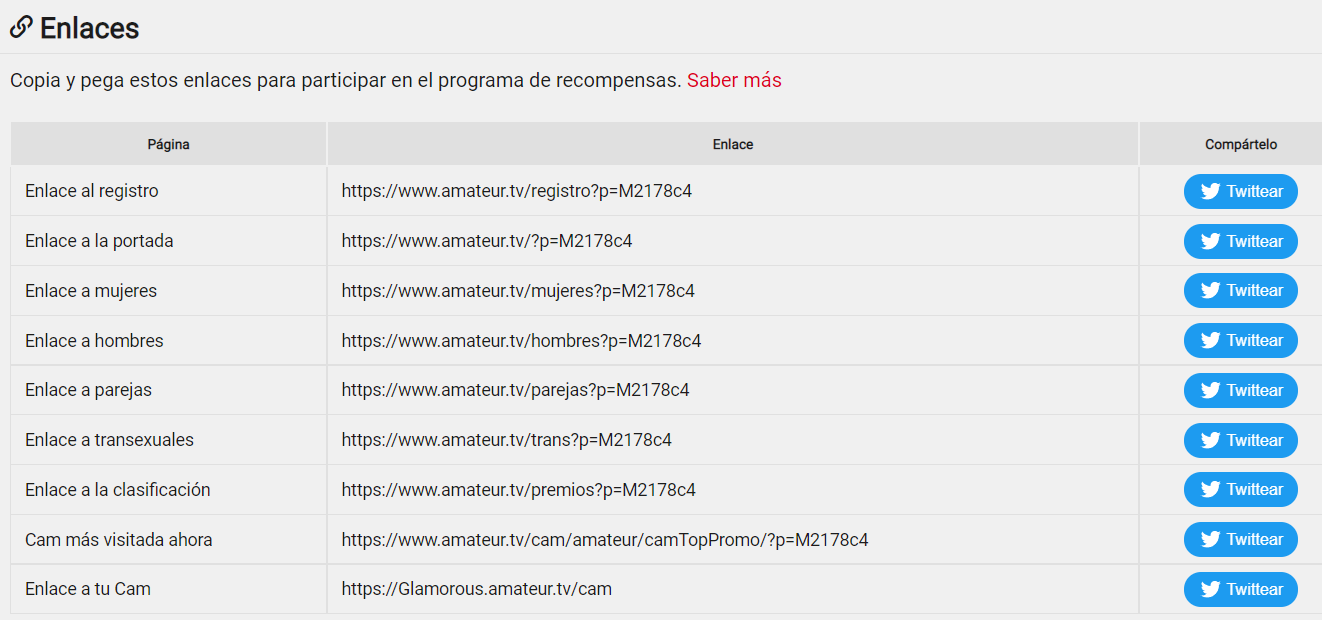Select the premios?p=M2178c4 URL text
1322x620 pixels.
(x=518, y=490)
